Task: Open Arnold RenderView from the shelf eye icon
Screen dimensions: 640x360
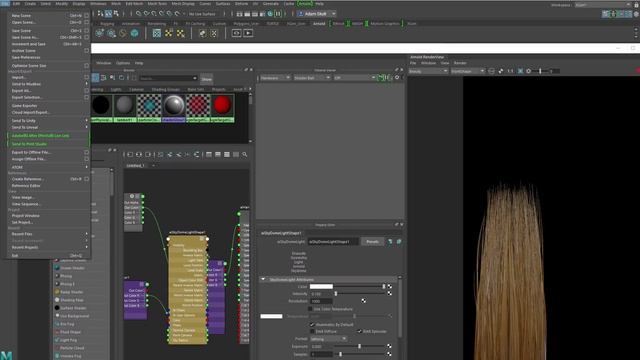Action: 236,33
